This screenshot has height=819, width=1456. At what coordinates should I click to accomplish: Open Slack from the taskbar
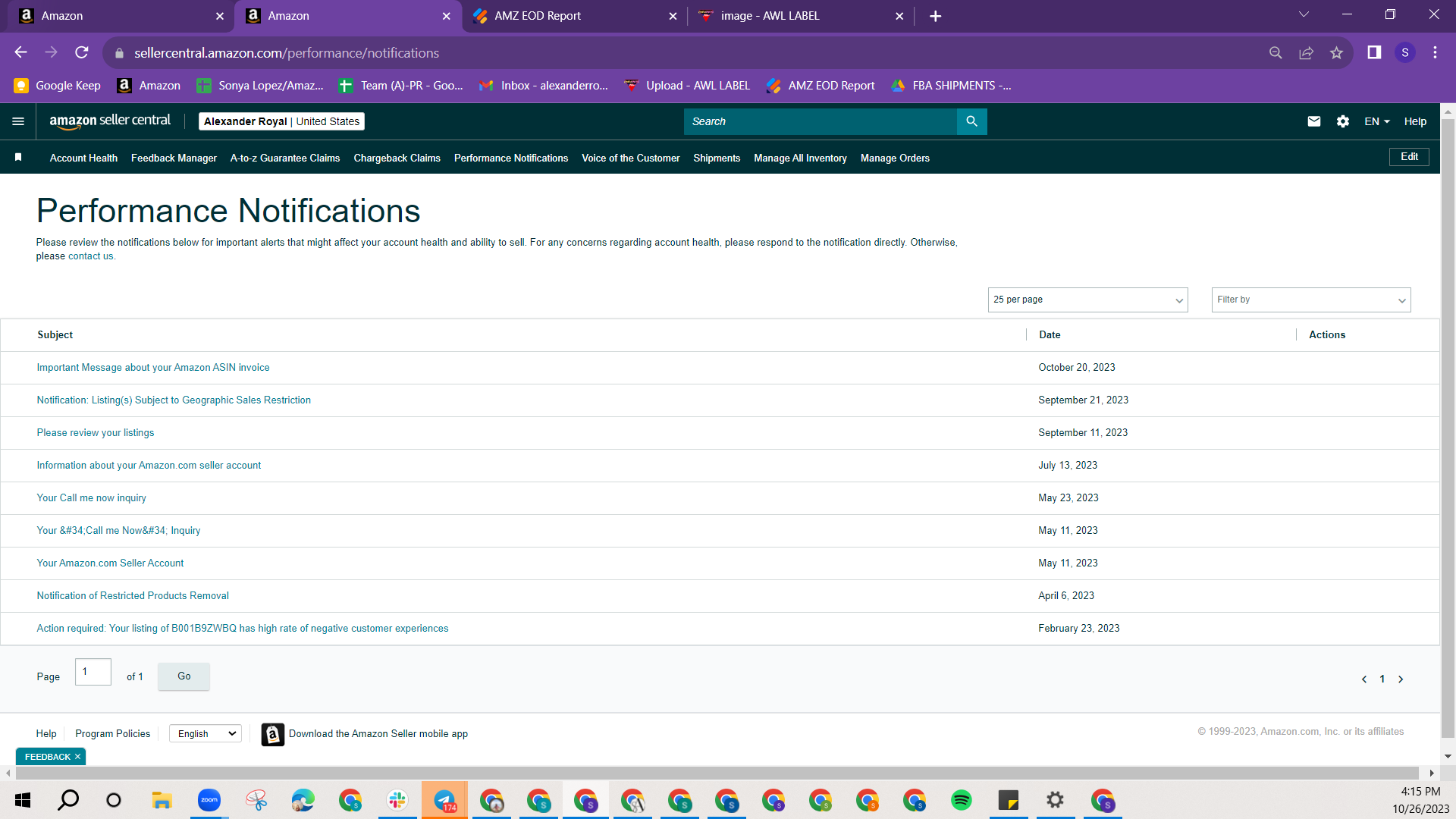tap(397, 800)
